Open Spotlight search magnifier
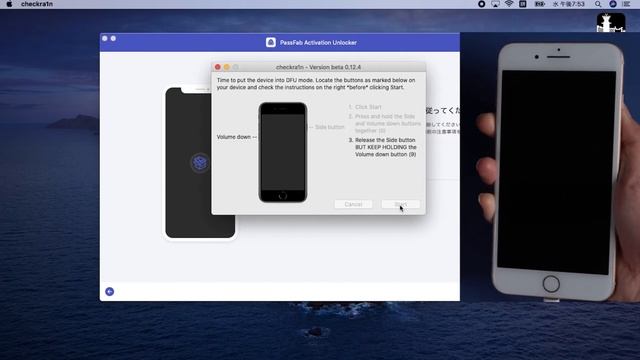The image size is (640, 360). point(598,4)
